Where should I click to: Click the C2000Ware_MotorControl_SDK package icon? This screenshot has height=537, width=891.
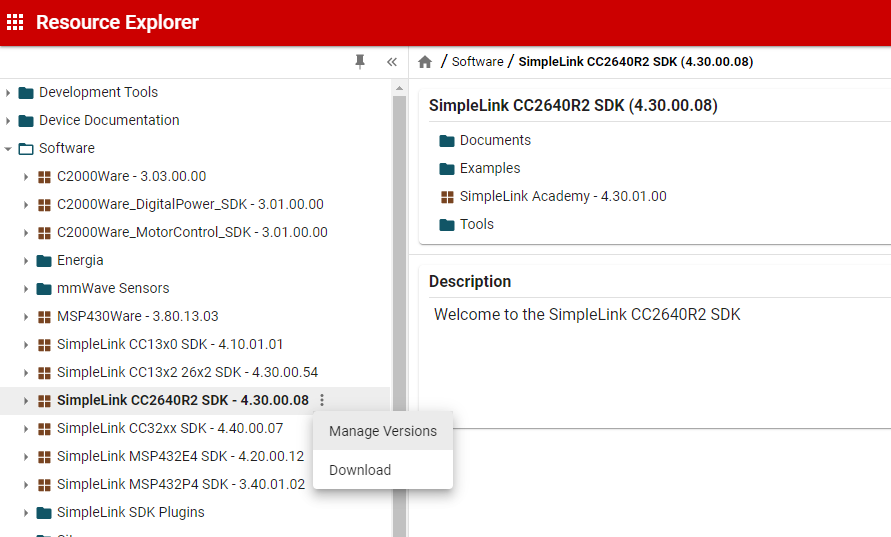click(x=44, y=232)
